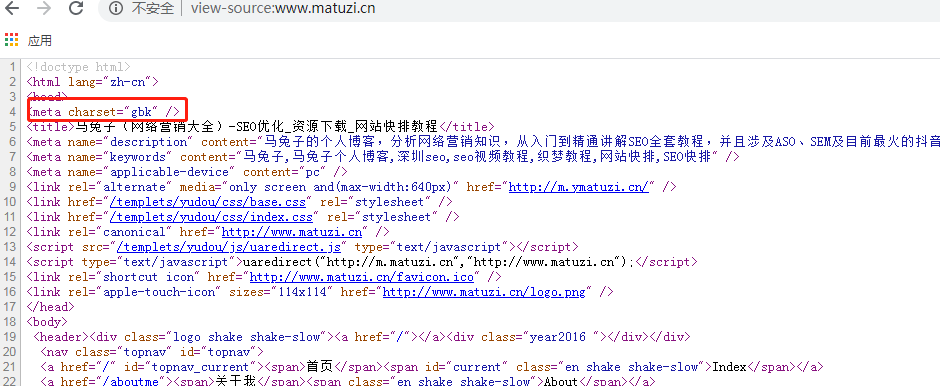The width and height of the screenshot is (940, 386).
Task: Click line number 21
Action: click(10, 367)
